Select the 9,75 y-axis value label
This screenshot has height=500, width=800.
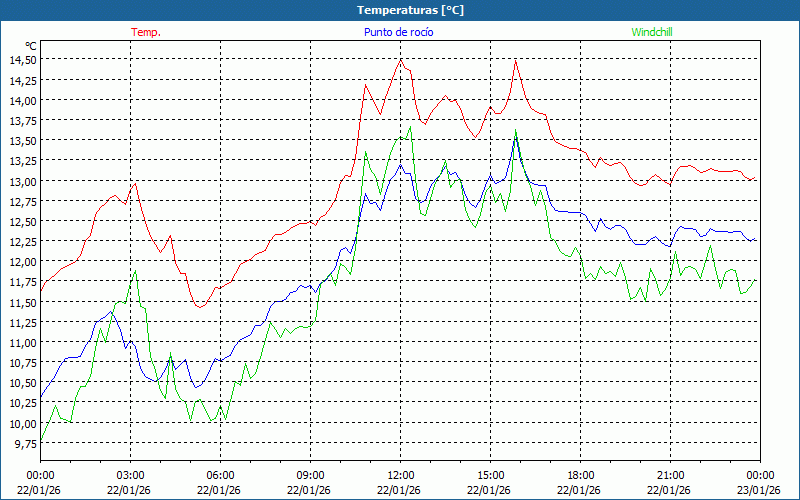click(x=24, y=444)
